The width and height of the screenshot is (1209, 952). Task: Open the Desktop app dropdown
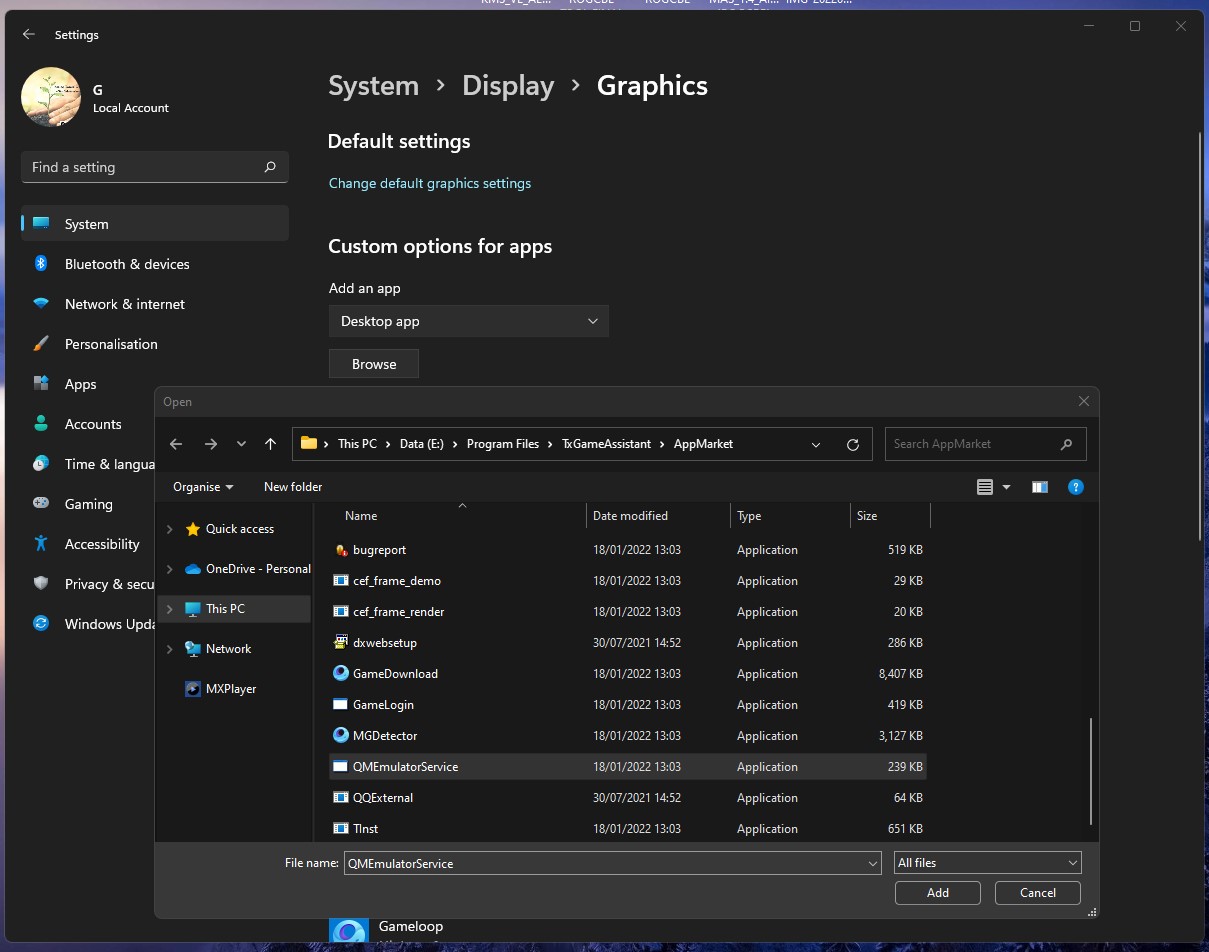[468, 321]
